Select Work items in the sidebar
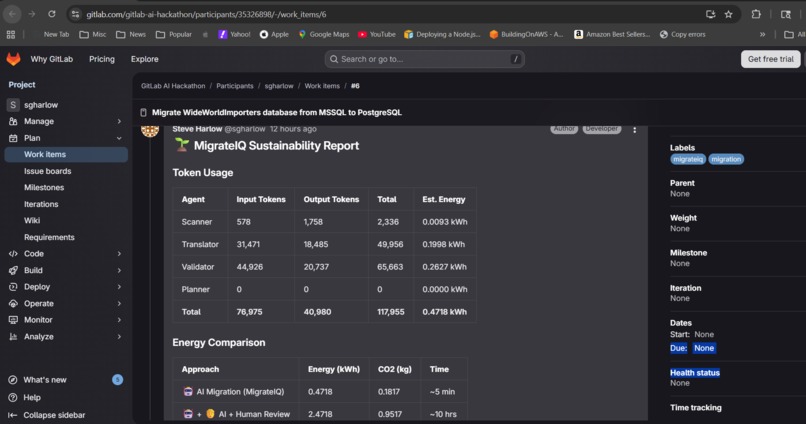806x424 pixels. point(65,154)
